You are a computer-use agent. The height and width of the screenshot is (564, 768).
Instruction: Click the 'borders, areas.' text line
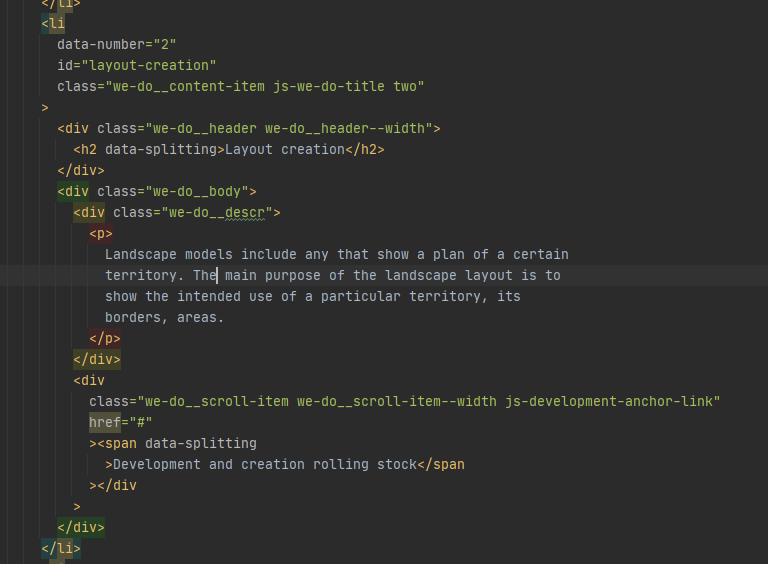165,318
